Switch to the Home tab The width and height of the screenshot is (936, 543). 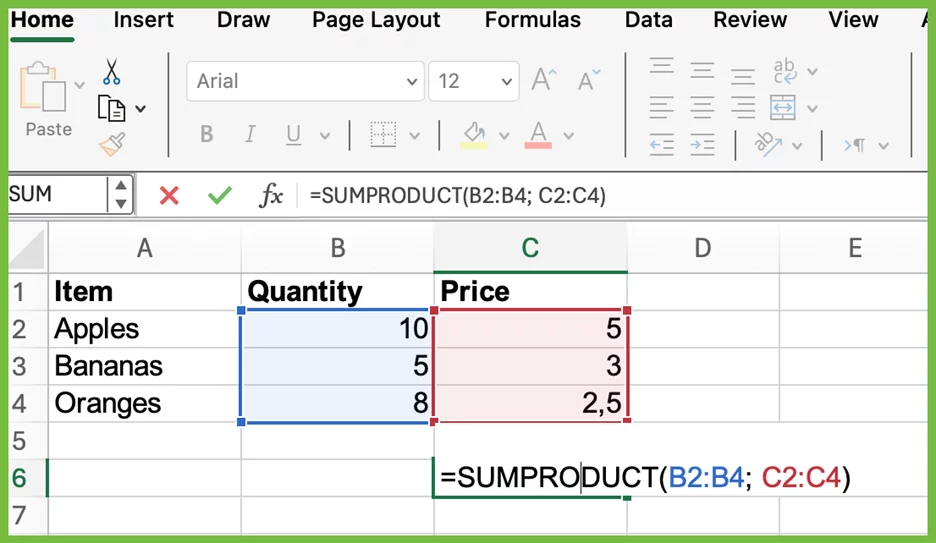[42, 20]
